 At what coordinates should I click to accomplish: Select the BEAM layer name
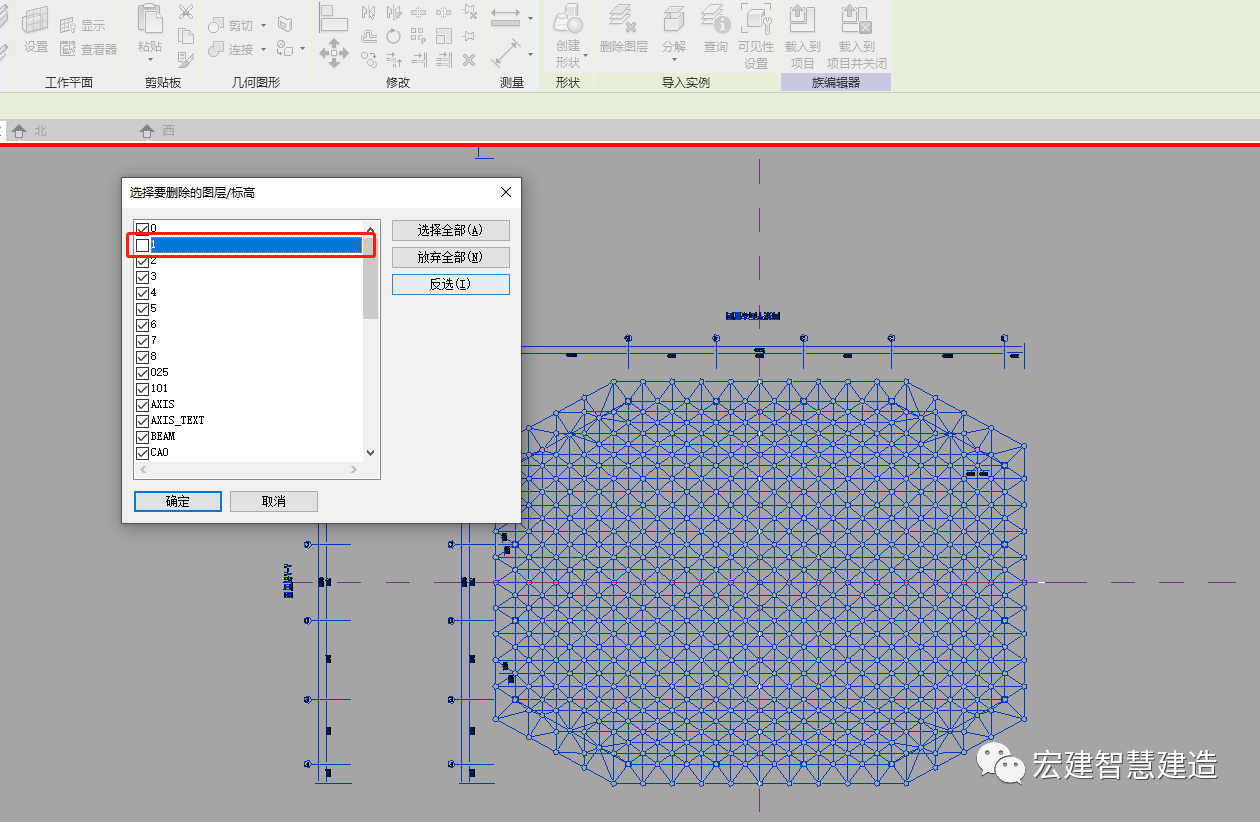coord(162,437)
